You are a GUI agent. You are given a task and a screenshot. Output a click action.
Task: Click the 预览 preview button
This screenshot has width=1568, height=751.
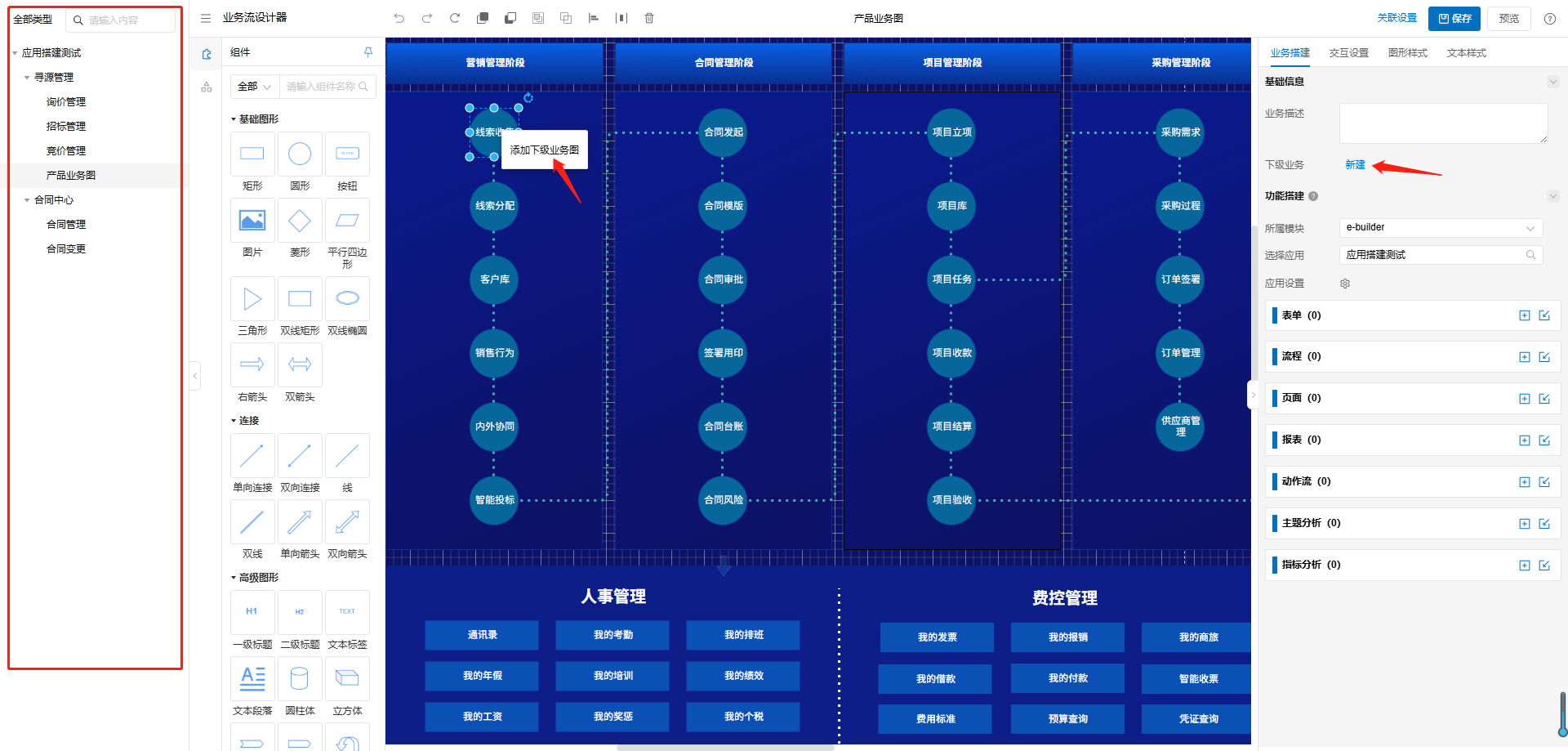click(x=1509, y=18)
